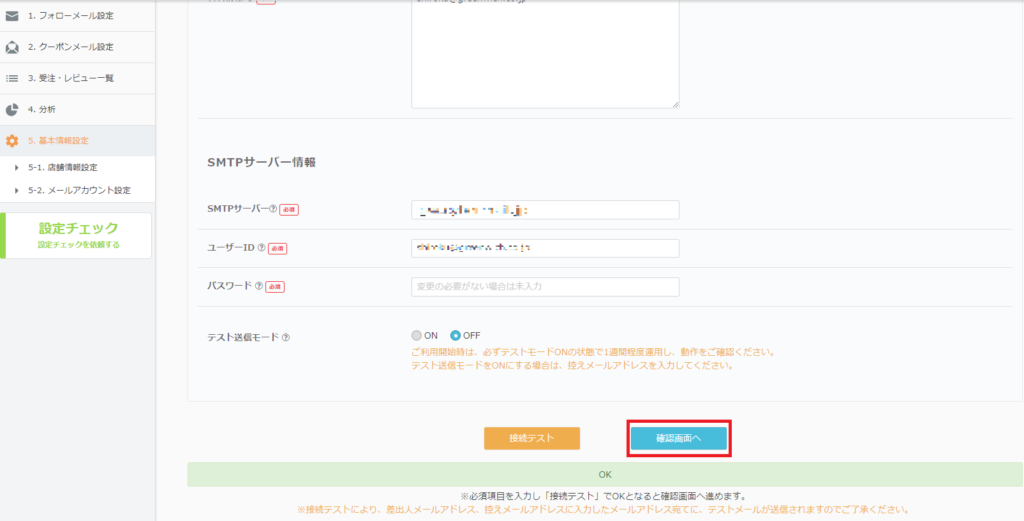Click the textarea resize handle corner
The image size is (1024, 521).
pos(676,104)
